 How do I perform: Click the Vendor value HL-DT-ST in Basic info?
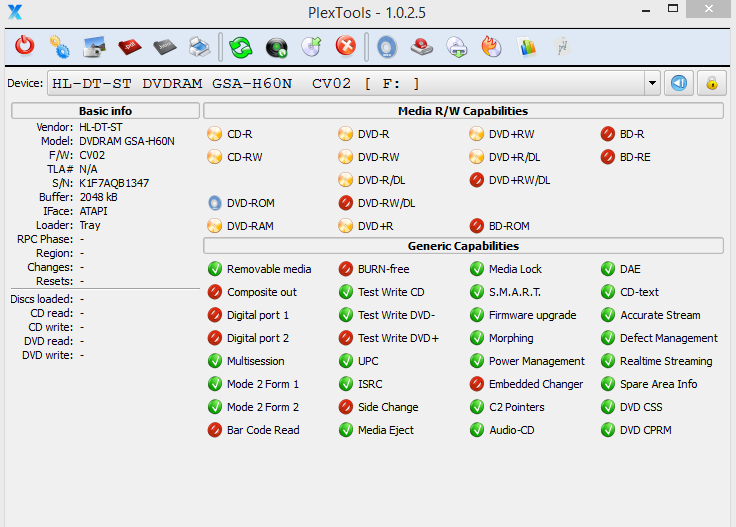(x=100, y=127)
